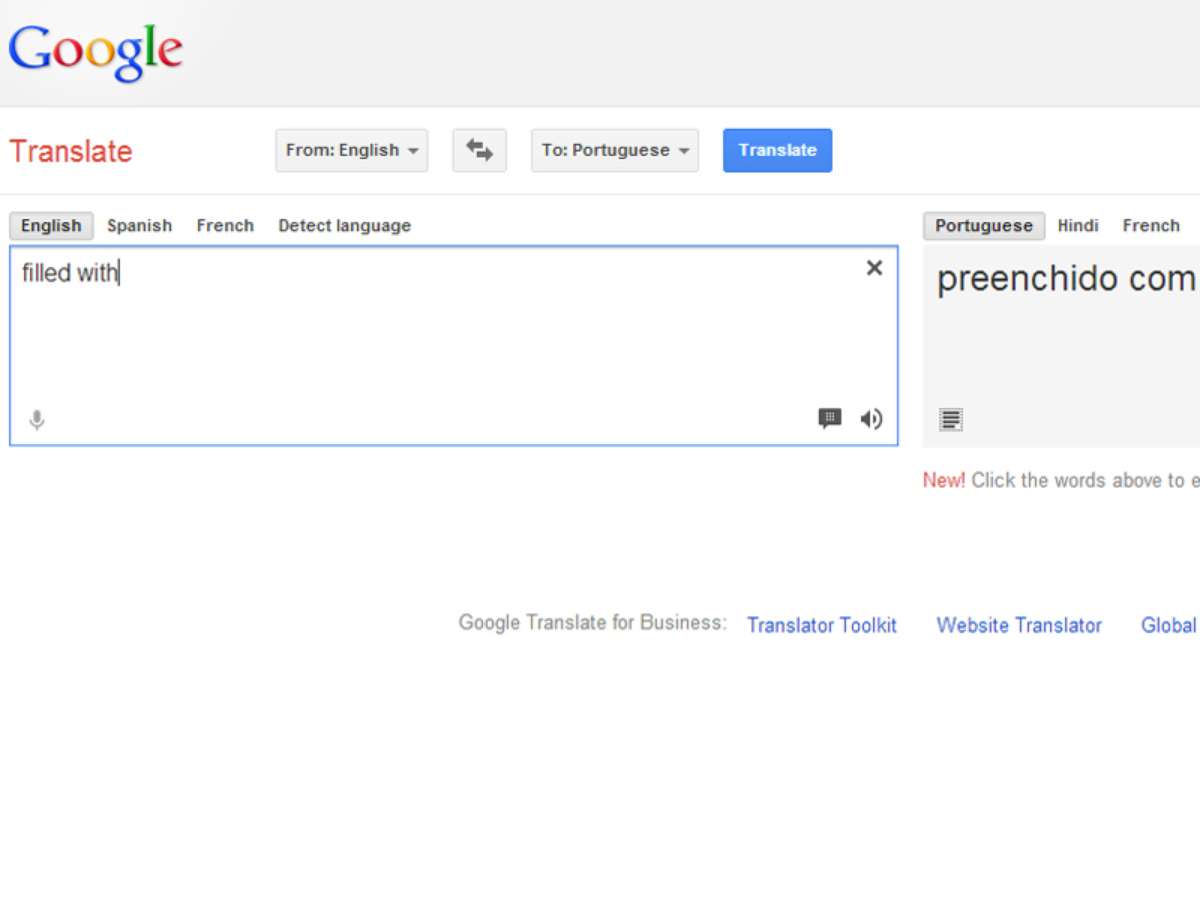Enable Detect language option
Screen dimensions: 1200x900
pyautogui.click(x=344, y=226)
